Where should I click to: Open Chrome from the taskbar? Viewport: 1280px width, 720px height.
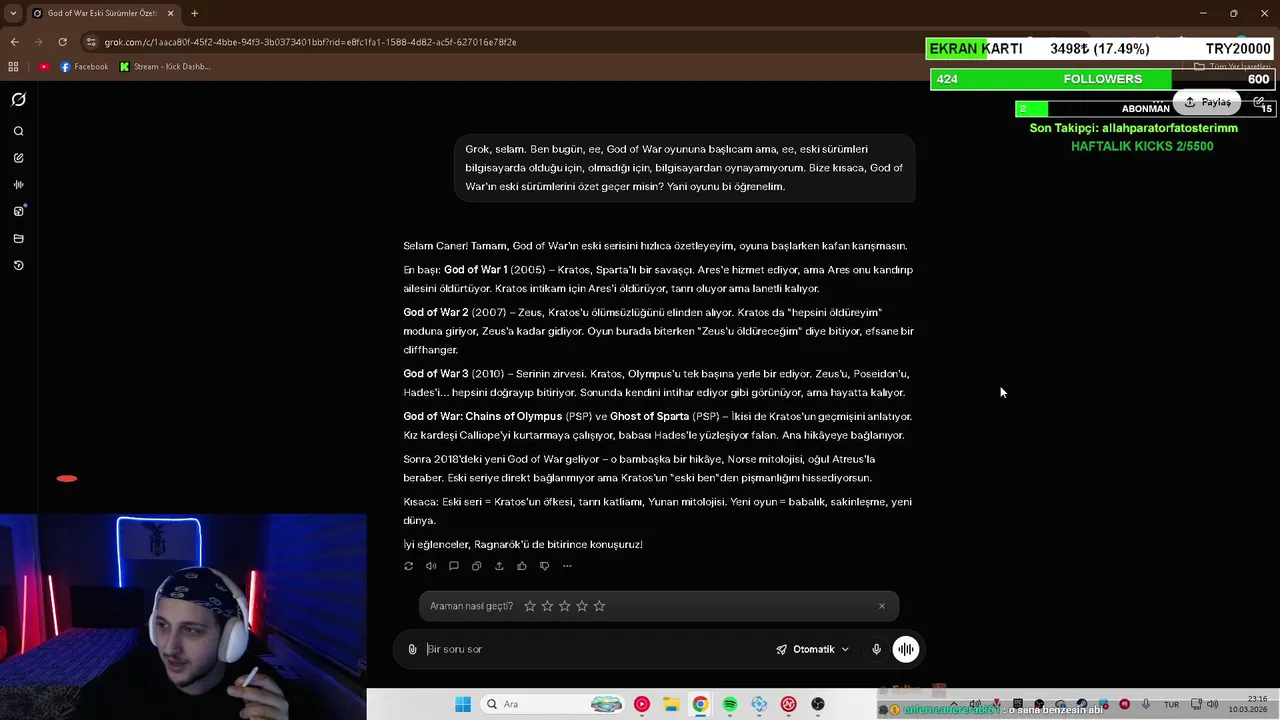(700, 704)
